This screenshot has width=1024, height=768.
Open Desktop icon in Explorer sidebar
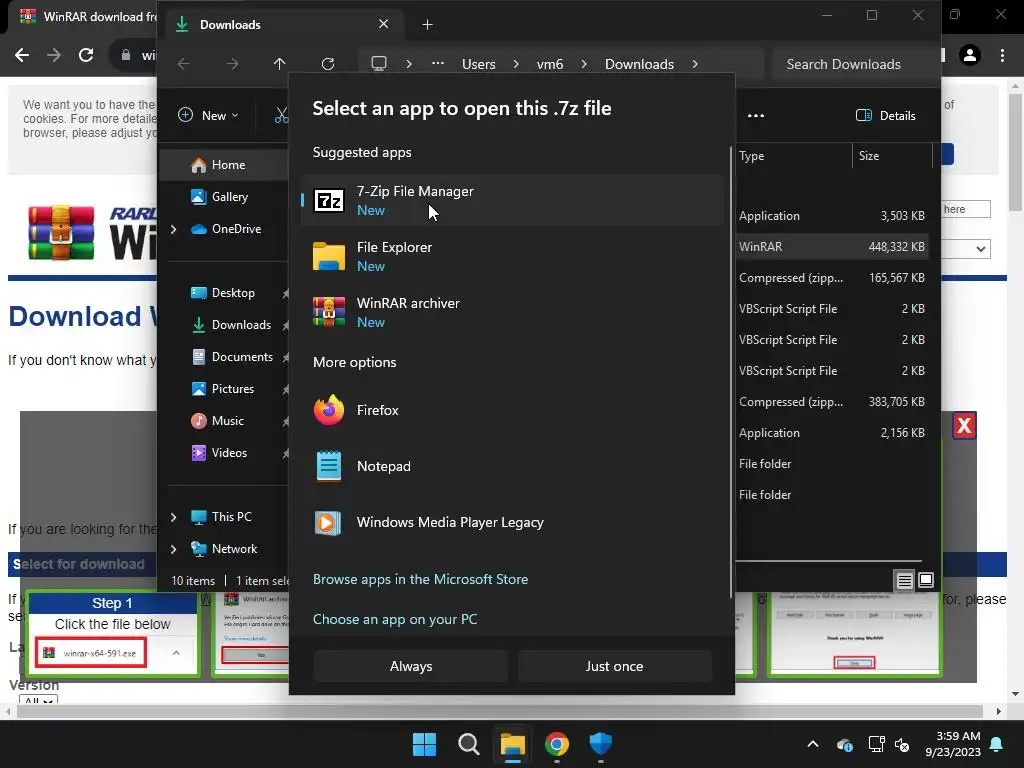199,293
